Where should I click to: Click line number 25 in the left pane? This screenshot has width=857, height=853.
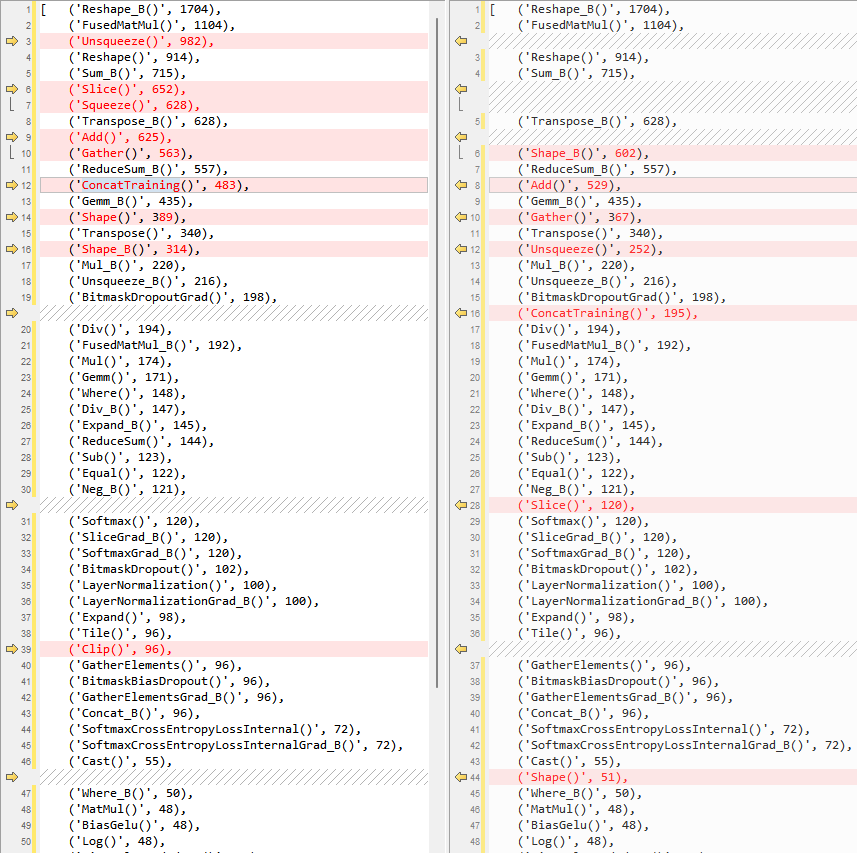[26, 409]
